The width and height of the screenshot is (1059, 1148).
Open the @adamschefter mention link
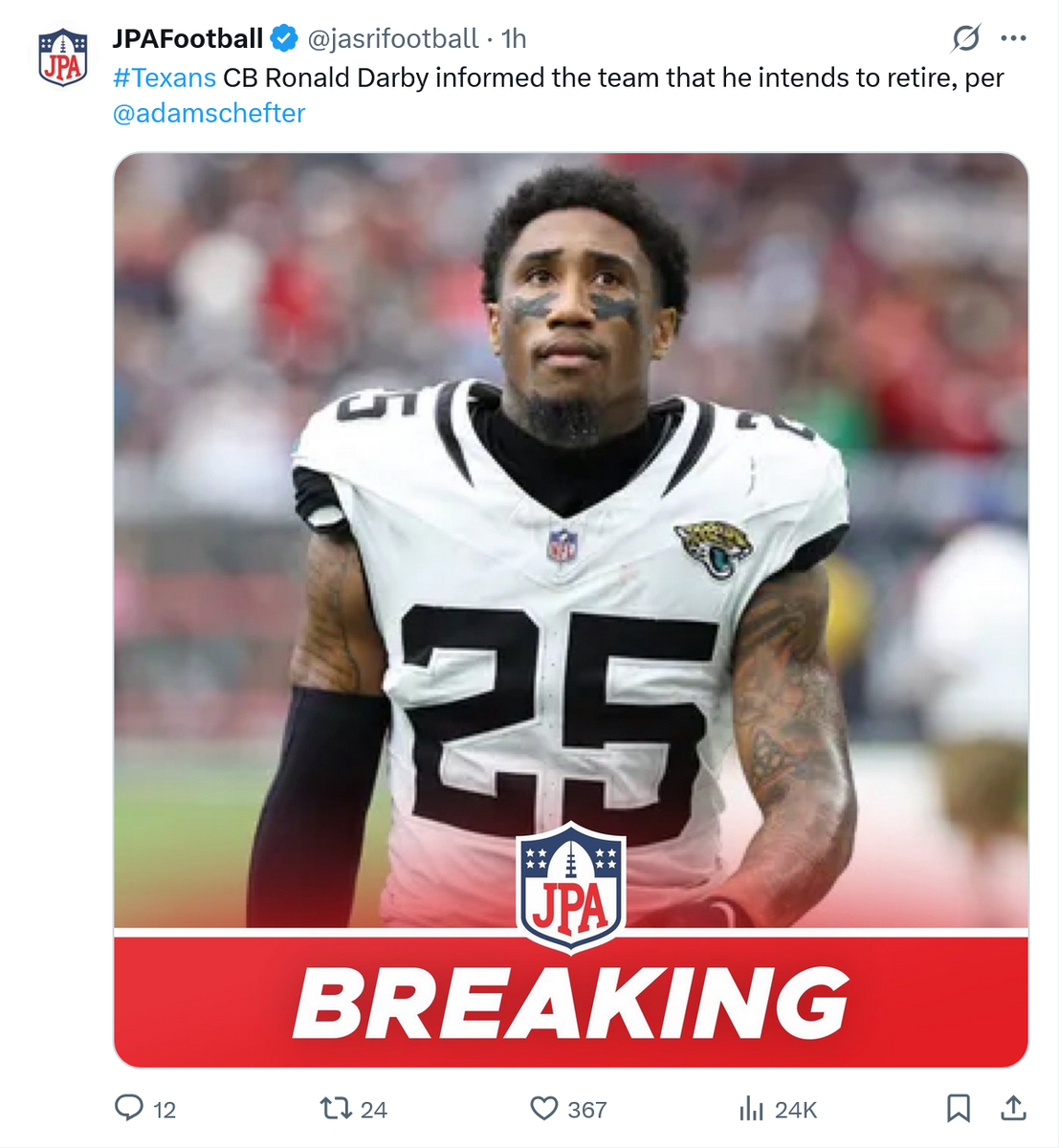click(209, 113)
